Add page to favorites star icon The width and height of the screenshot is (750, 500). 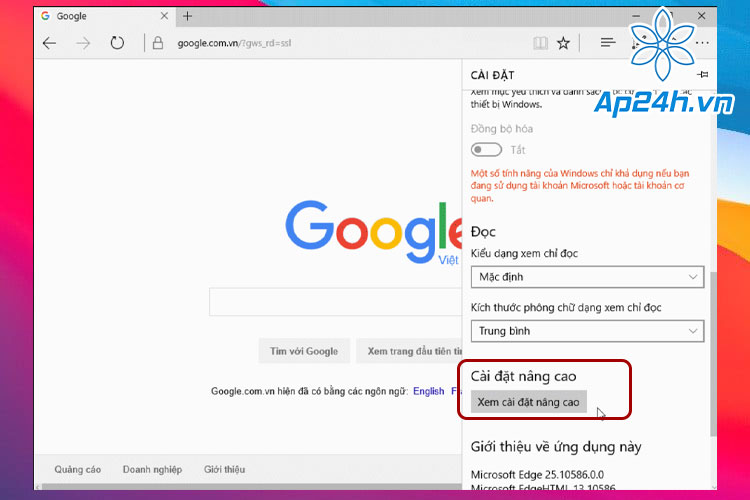pyautogui.click(x=563, y=43)
